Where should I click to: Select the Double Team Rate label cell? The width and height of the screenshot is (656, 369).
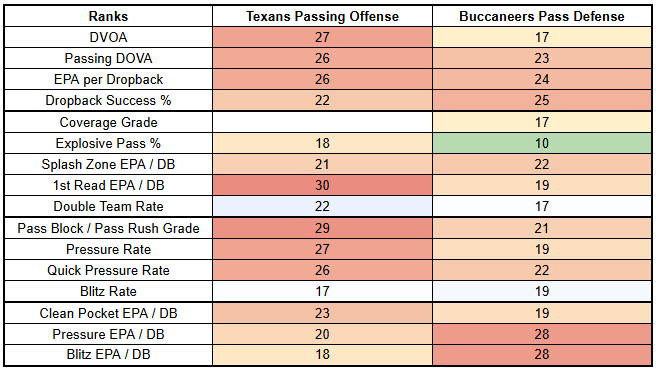[x=108, y=206]
